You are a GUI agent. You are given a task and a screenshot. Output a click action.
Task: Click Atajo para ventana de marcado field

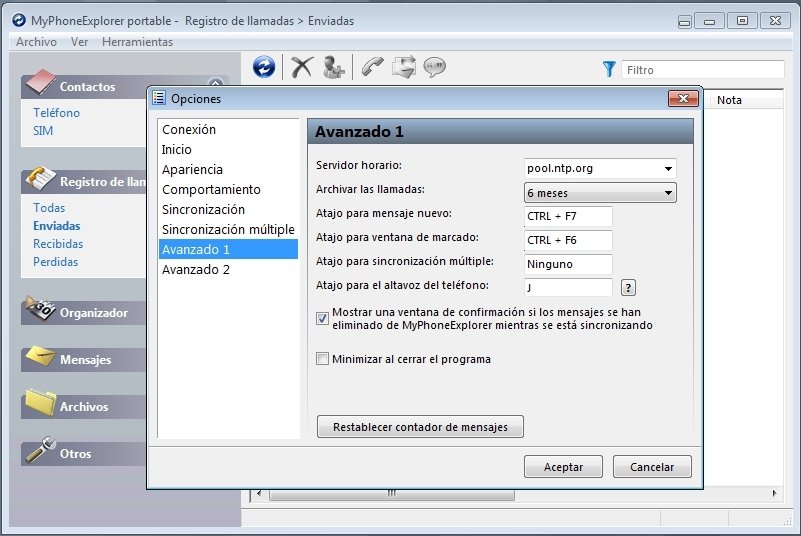coord(568,240)
